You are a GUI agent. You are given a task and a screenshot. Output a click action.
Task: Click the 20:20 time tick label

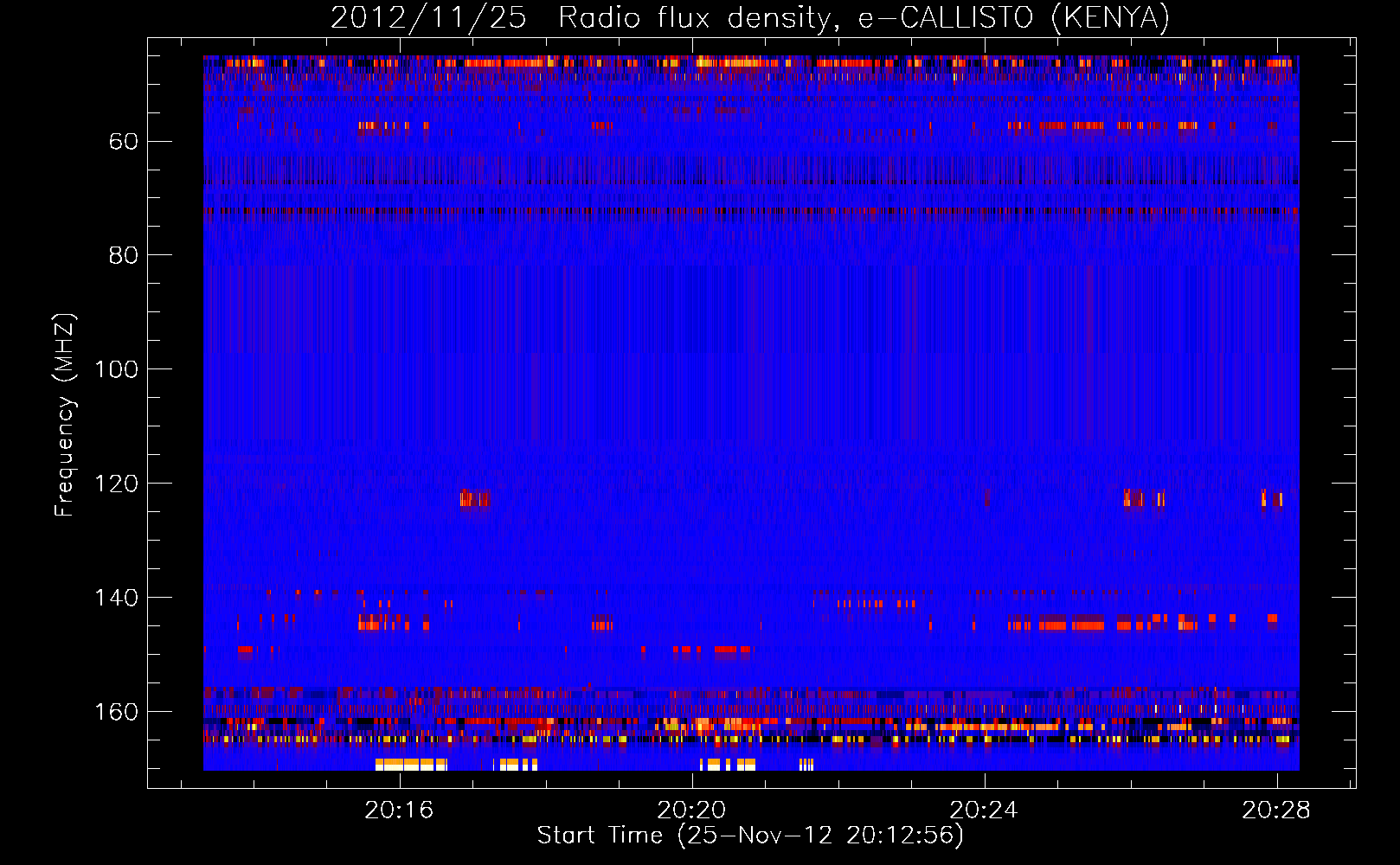point(691,811)
